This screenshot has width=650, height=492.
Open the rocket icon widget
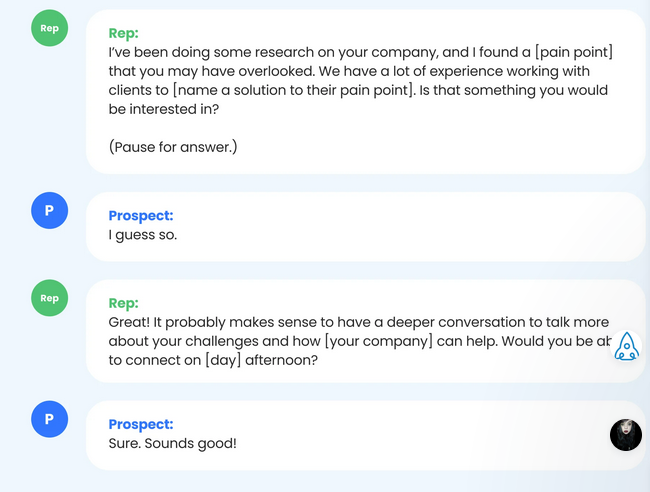click(627, 346)
